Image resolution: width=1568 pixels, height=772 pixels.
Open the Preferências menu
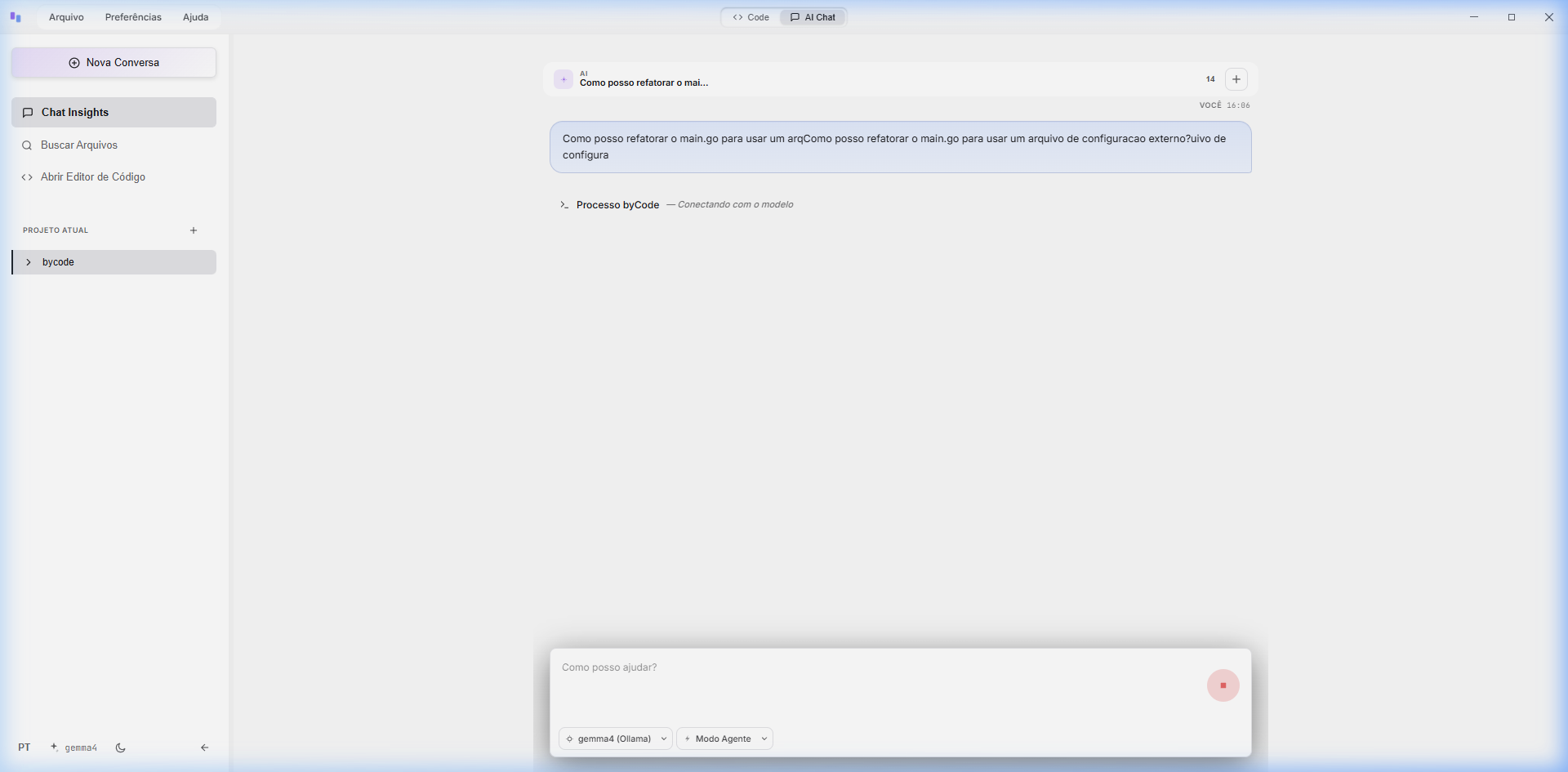[133, 17]
